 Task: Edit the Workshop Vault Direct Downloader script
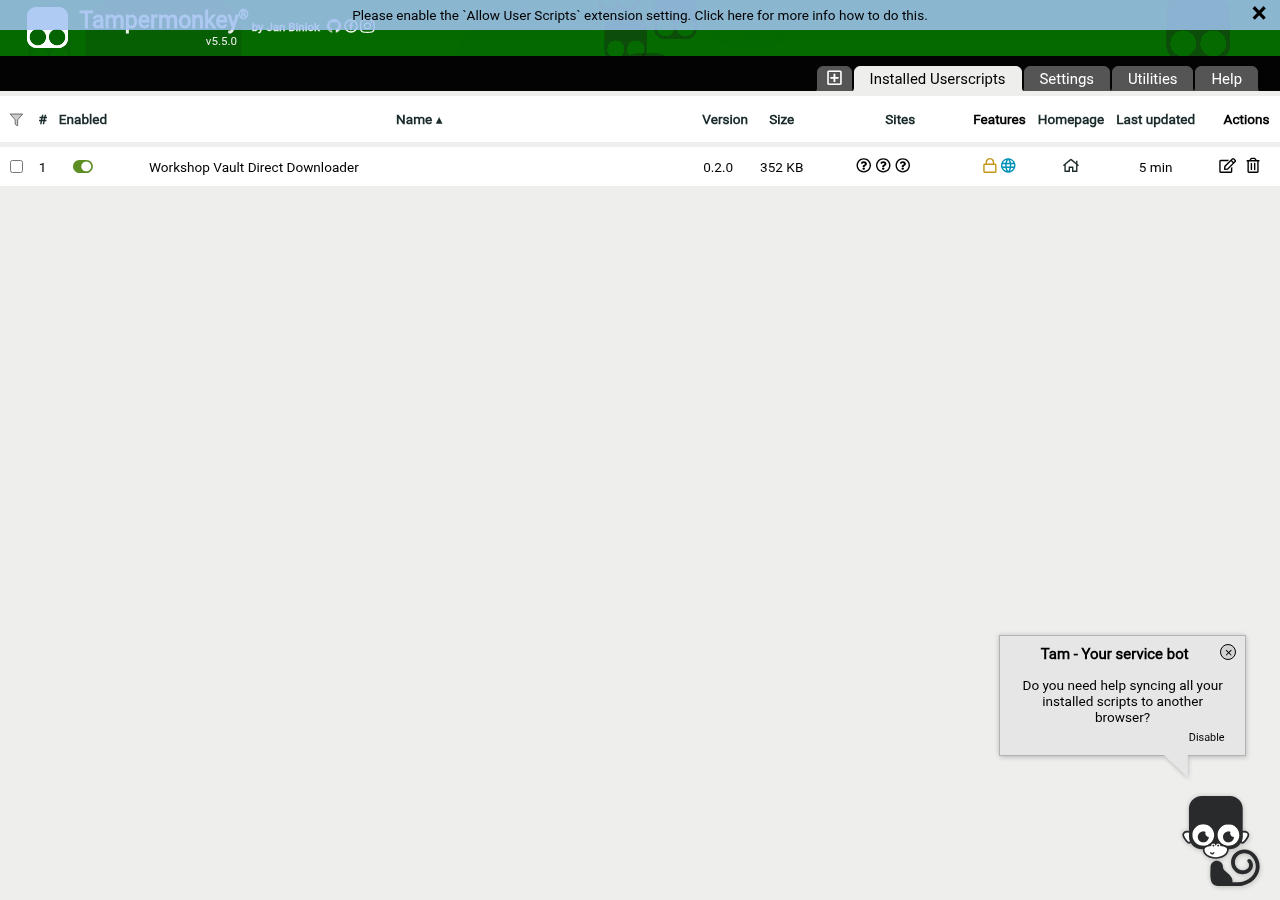pos(1227,166)
